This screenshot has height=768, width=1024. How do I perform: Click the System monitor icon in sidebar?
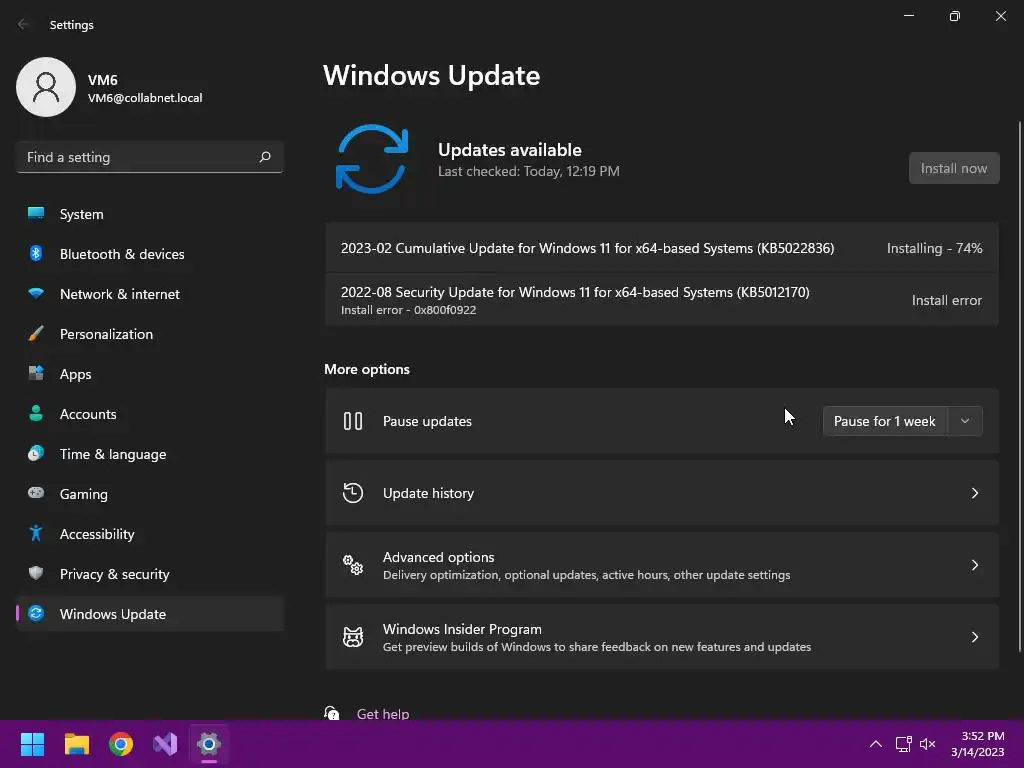pyautogui.click(x=36, y=214)
